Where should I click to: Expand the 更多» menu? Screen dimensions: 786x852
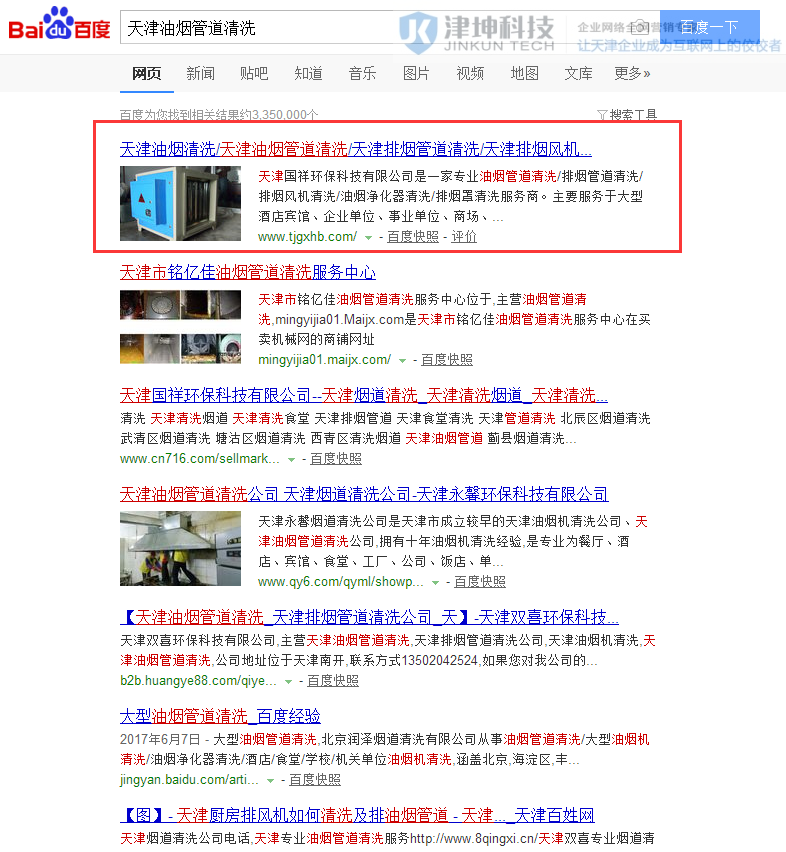[x=632, y=73]
